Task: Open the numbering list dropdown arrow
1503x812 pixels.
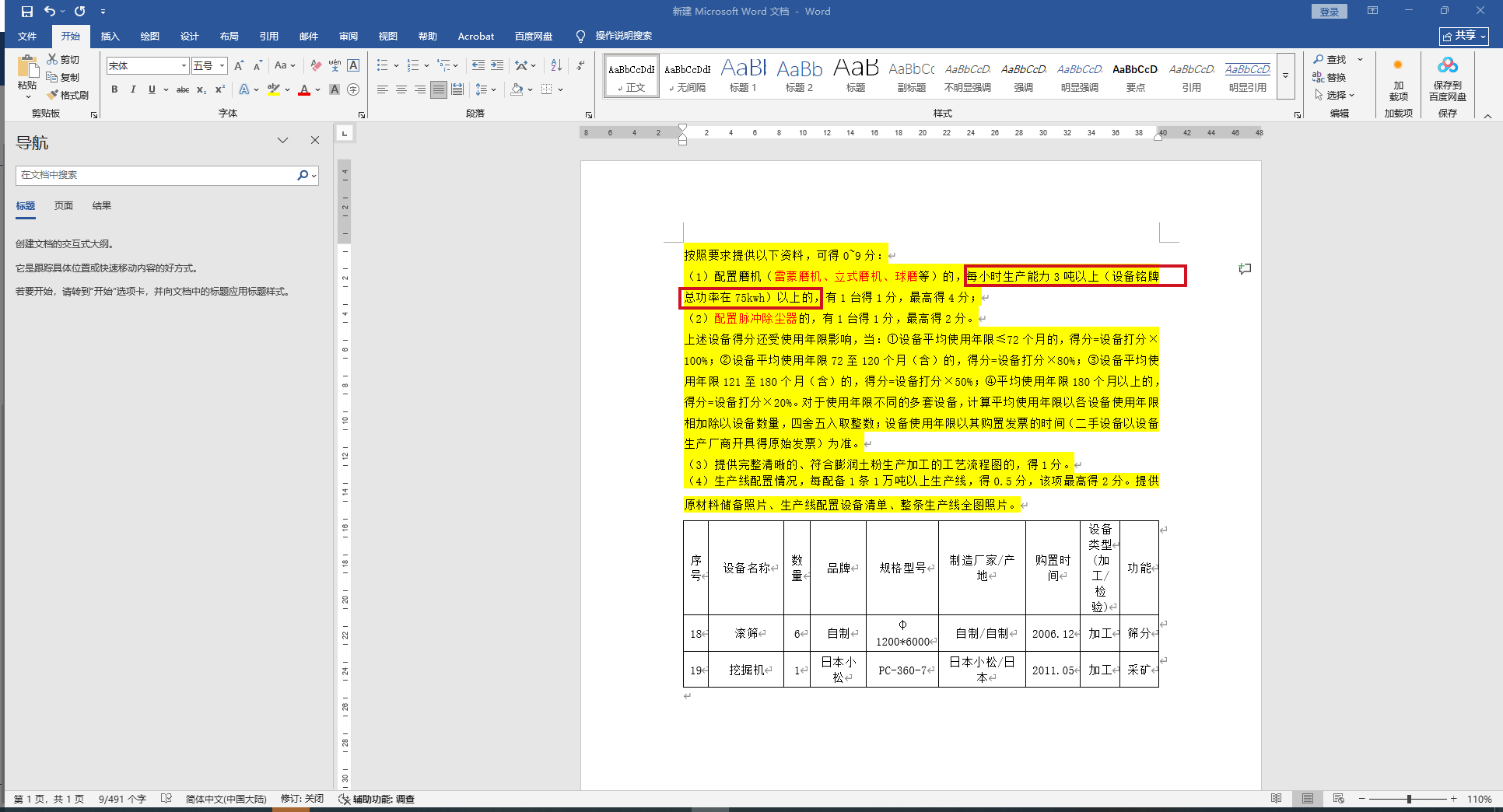Action: [x=426, y=65]
